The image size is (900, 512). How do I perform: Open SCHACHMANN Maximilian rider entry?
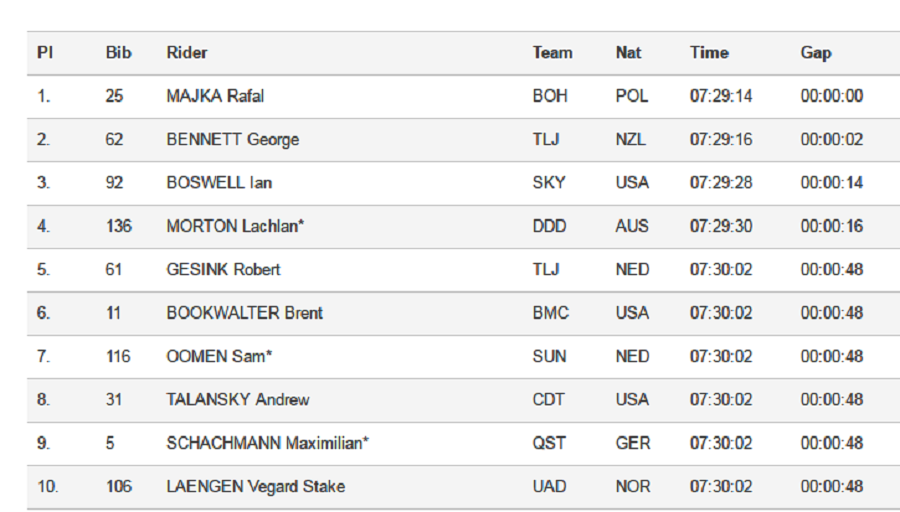pos(267,443)
